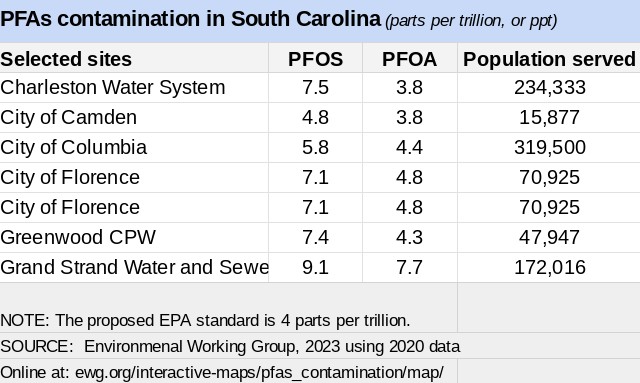Viewport: 640px width, 383px height.
Task: Select the City of Columbia cell
Action: pyautogui.click(x=134, y=147)
